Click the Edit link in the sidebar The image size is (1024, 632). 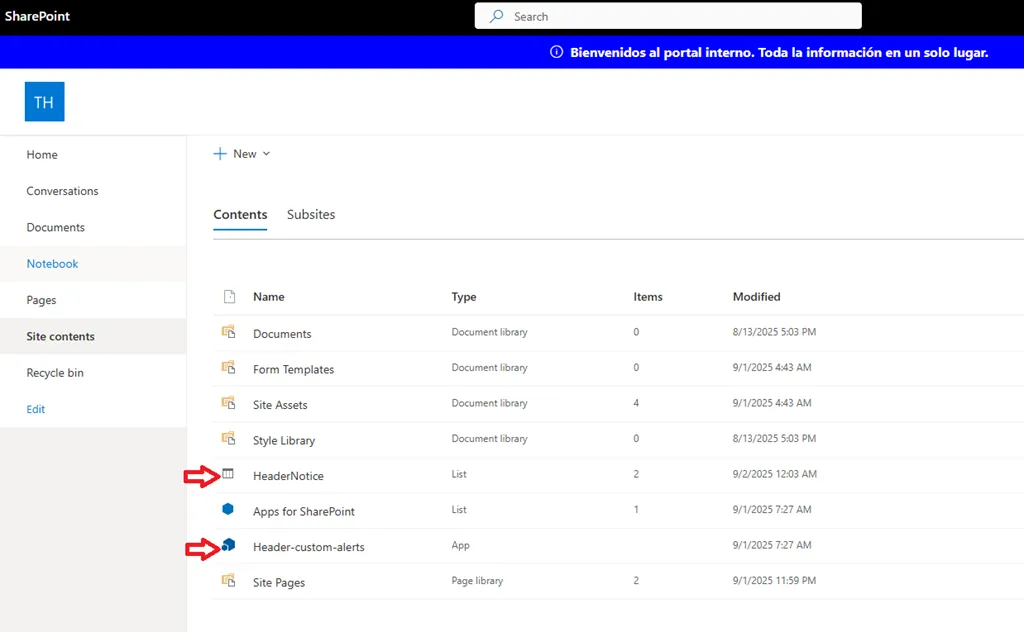pyautogui.click(x=35, y=408)
